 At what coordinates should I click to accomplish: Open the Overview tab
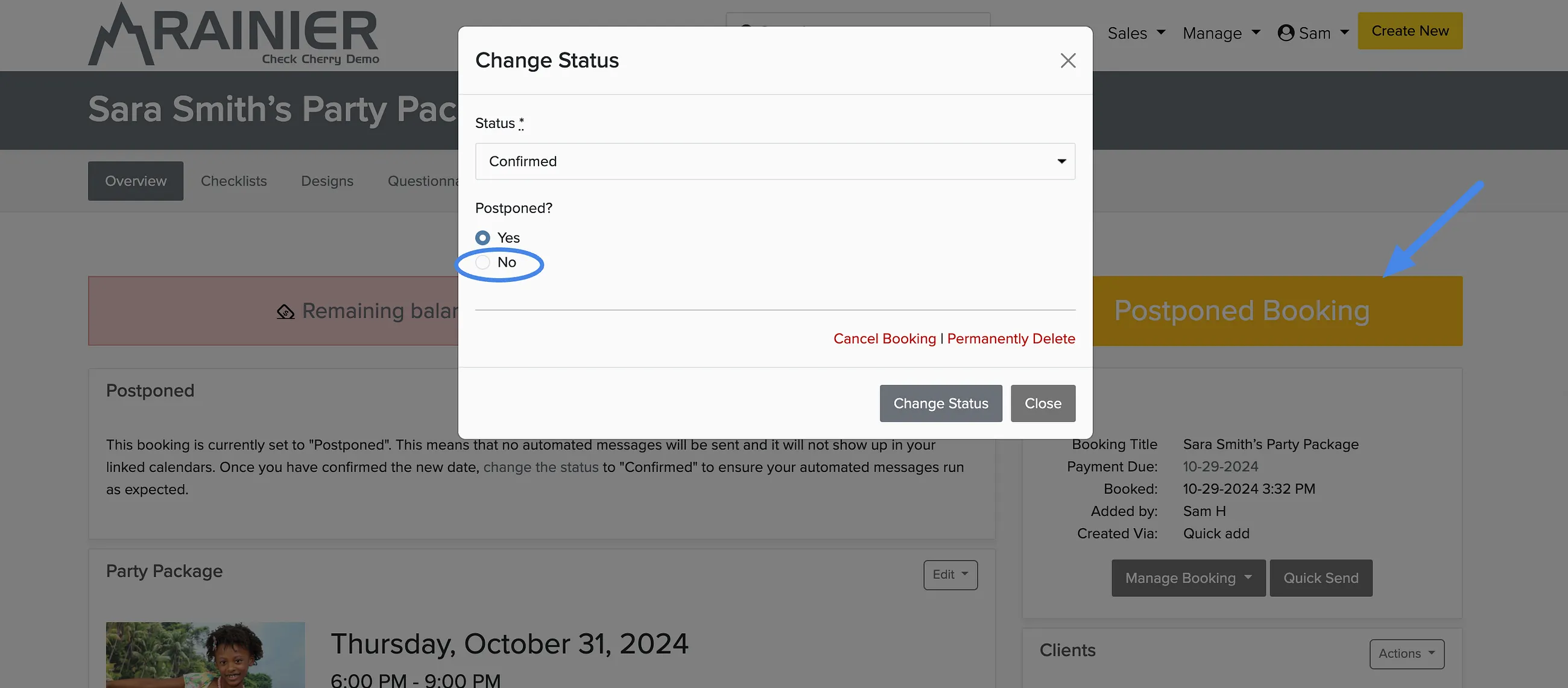click(x=135, y=181)
